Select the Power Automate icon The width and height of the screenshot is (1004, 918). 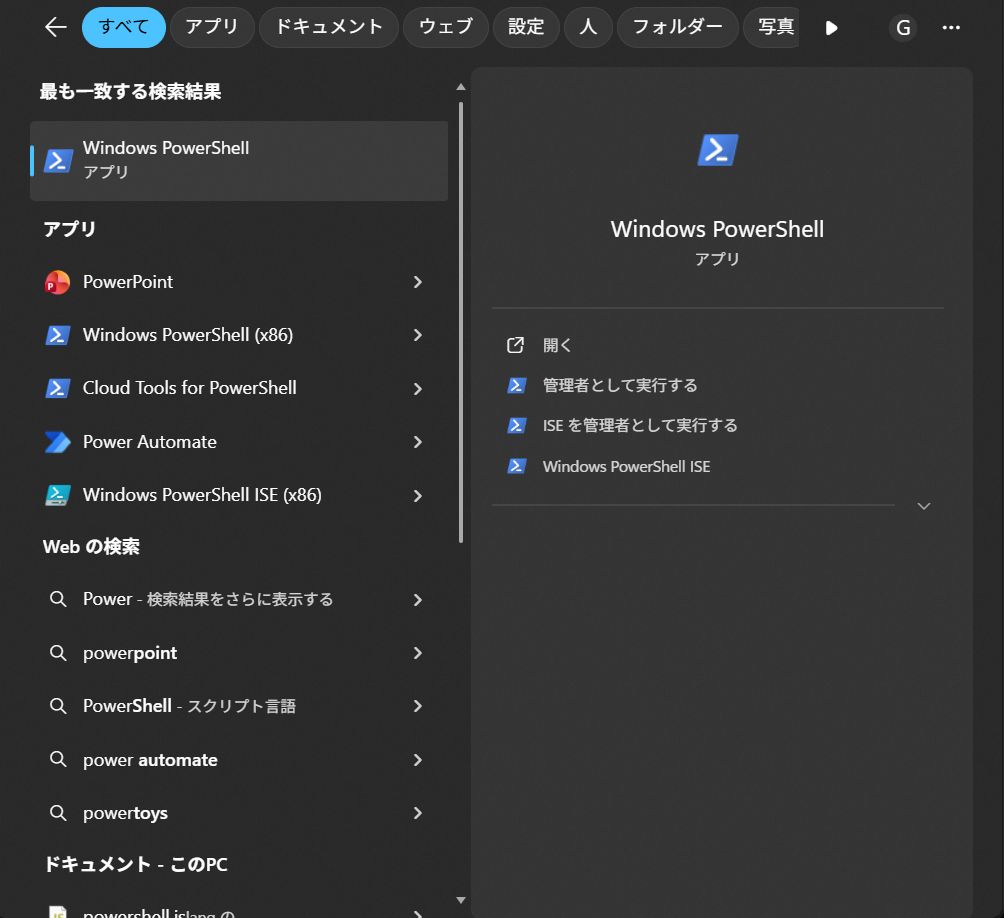[57, 441]
